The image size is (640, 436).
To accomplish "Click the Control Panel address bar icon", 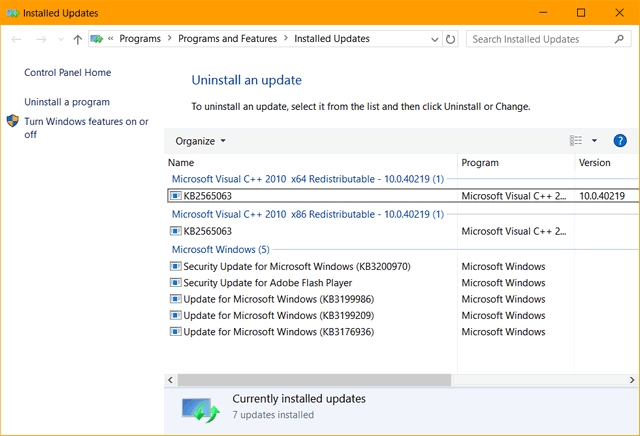I will point(97,39).
